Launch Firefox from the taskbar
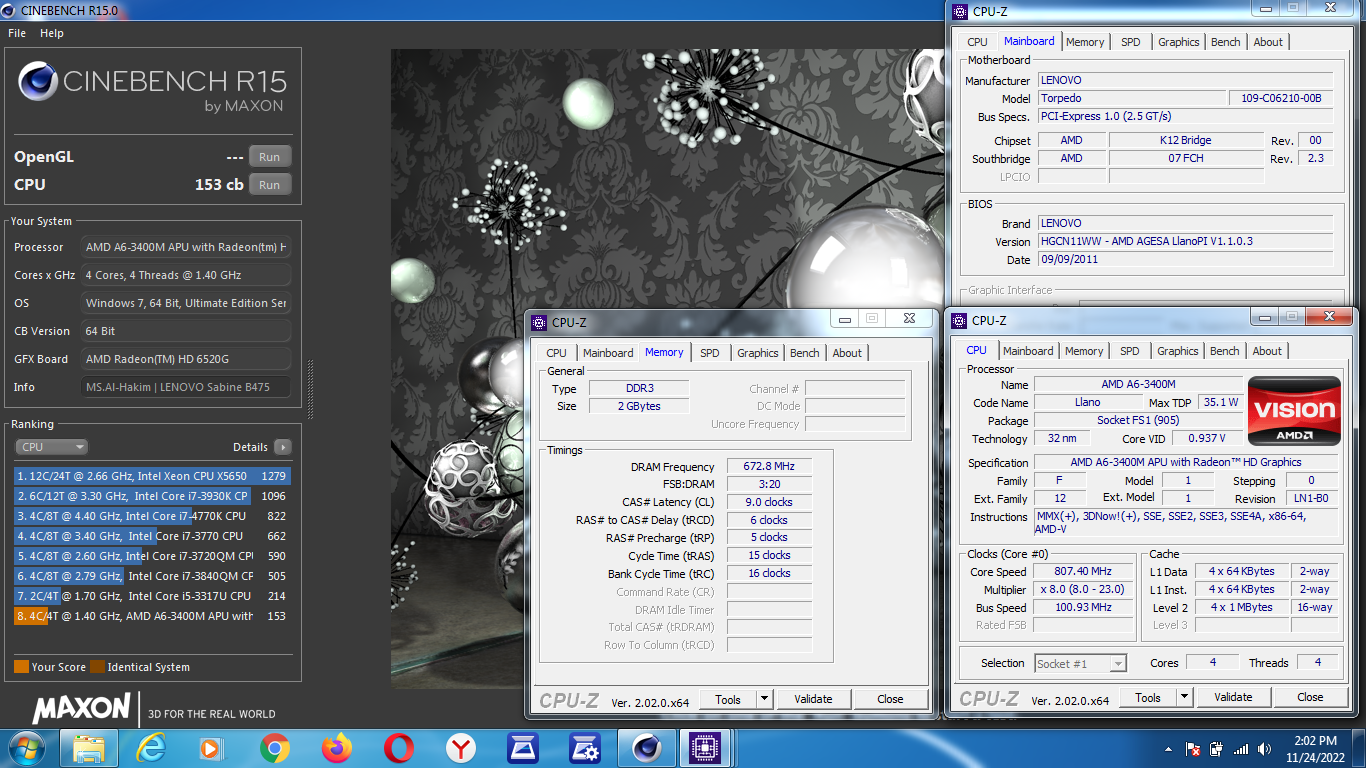This screenshot has height=768, width=1366. pos(337,748)
